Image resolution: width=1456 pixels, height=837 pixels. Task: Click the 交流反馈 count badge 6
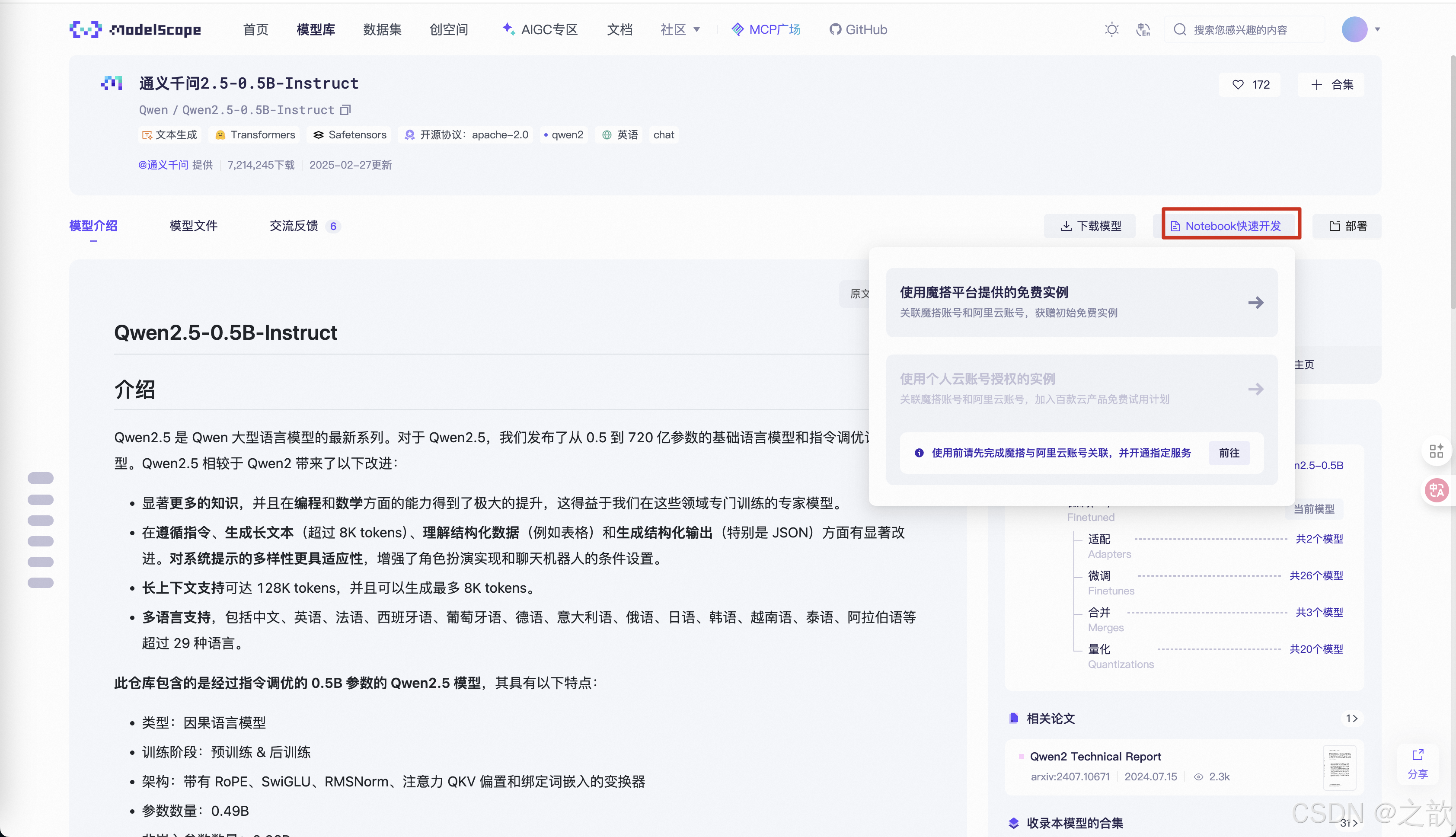click(x=333, y=227)
